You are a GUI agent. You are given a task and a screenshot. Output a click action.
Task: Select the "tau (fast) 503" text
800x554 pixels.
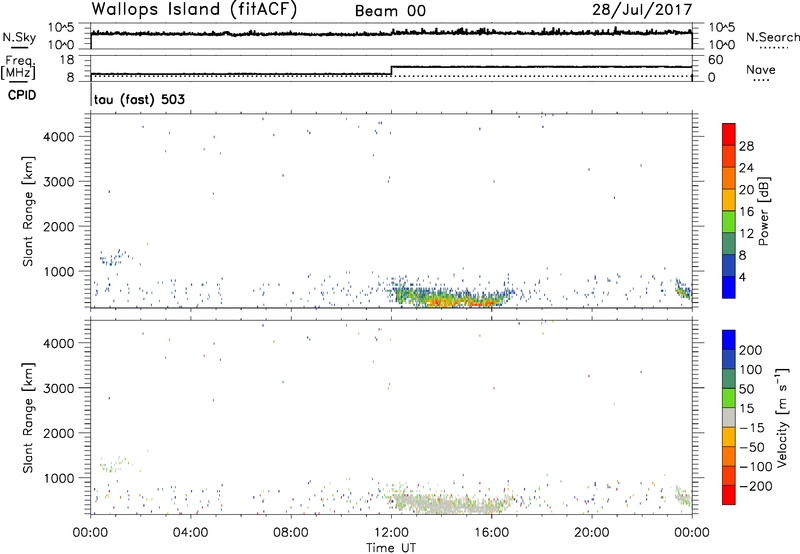tap(139, 99)
